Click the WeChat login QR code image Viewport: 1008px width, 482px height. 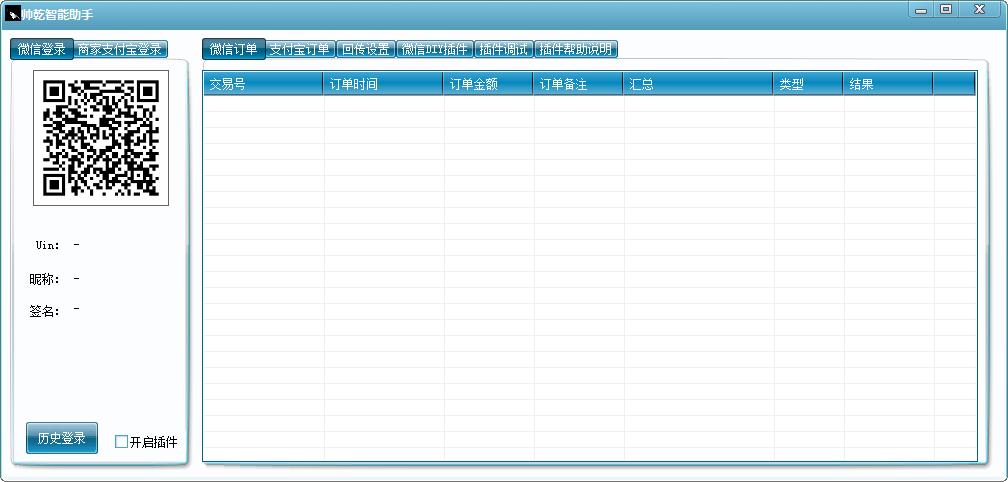point(101,138)
